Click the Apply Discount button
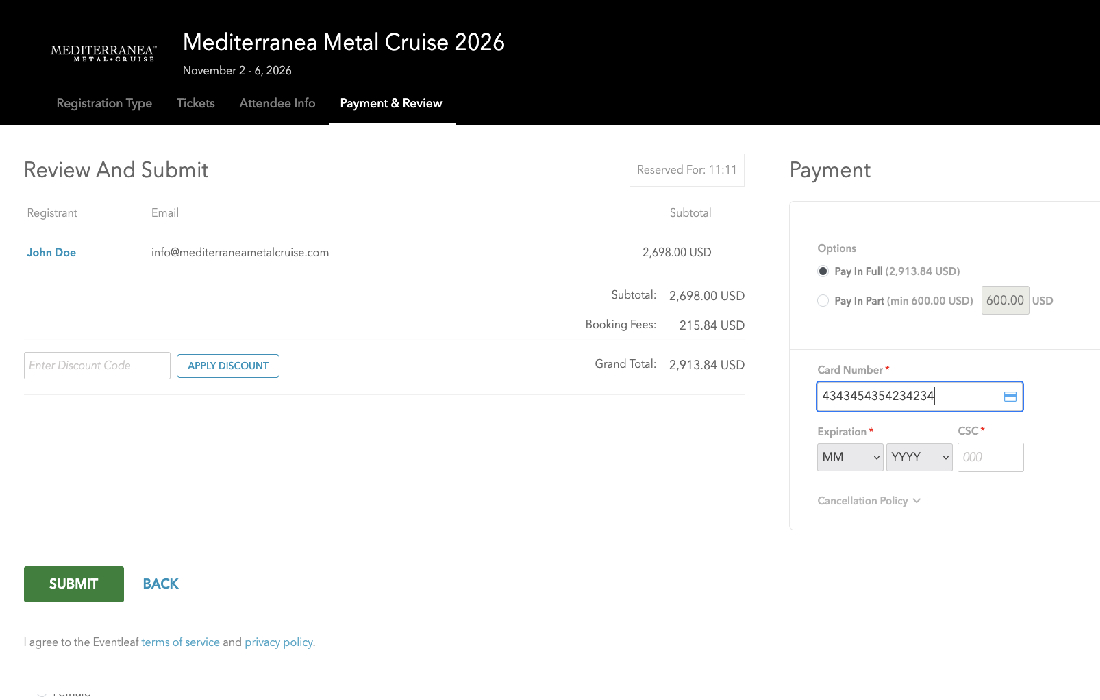Viewport: 1100px width, 700px height. pyautogui.click(x=228, y=366)
